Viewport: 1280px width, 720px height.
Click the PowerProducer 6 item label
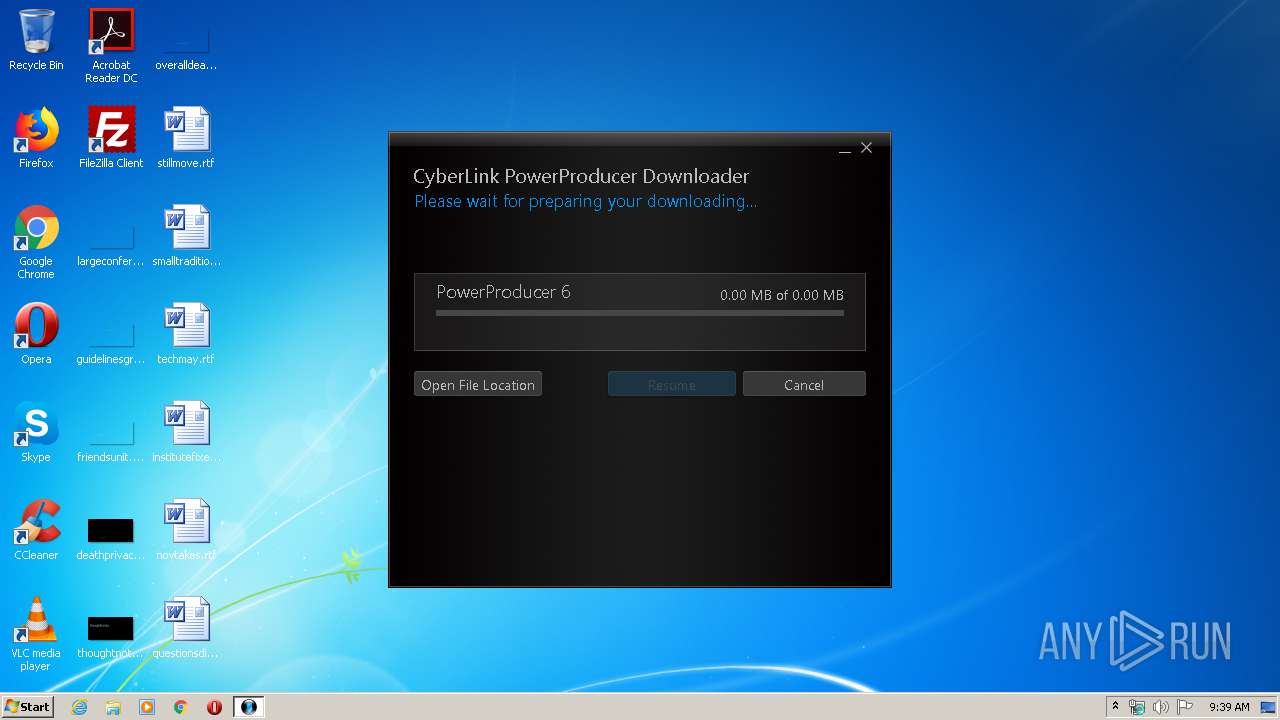503,292
